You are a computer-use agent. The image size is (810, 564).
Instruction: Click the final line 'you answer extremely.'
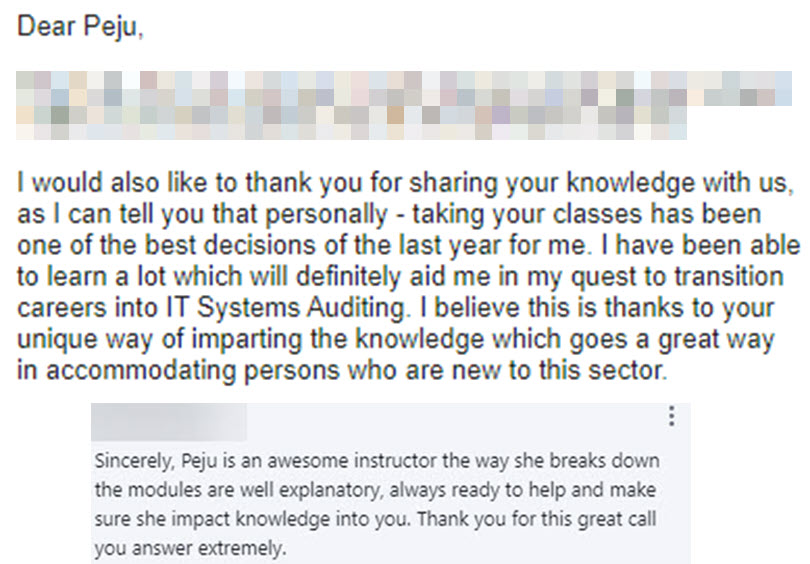coord(191,548)
